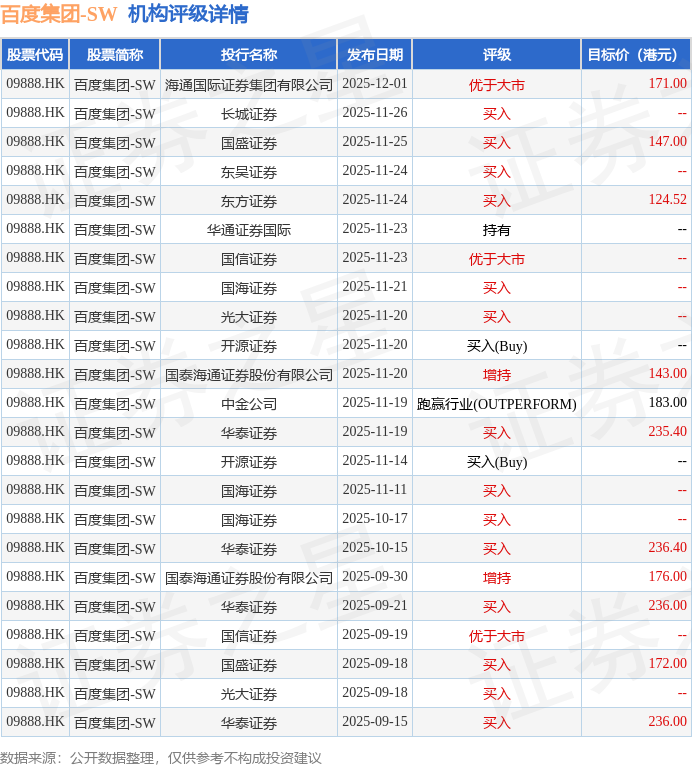
Task: Click 百度集团-SW in the 东方证券 row
Action: pos(115,201)
